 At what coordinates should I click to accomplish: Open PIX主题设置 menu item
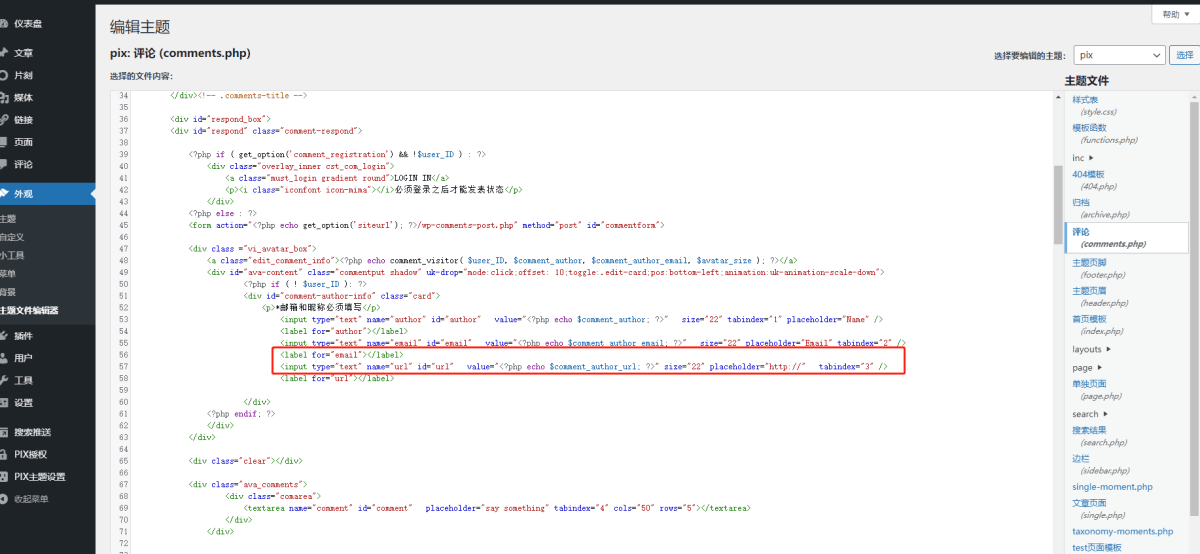(39, 477)
